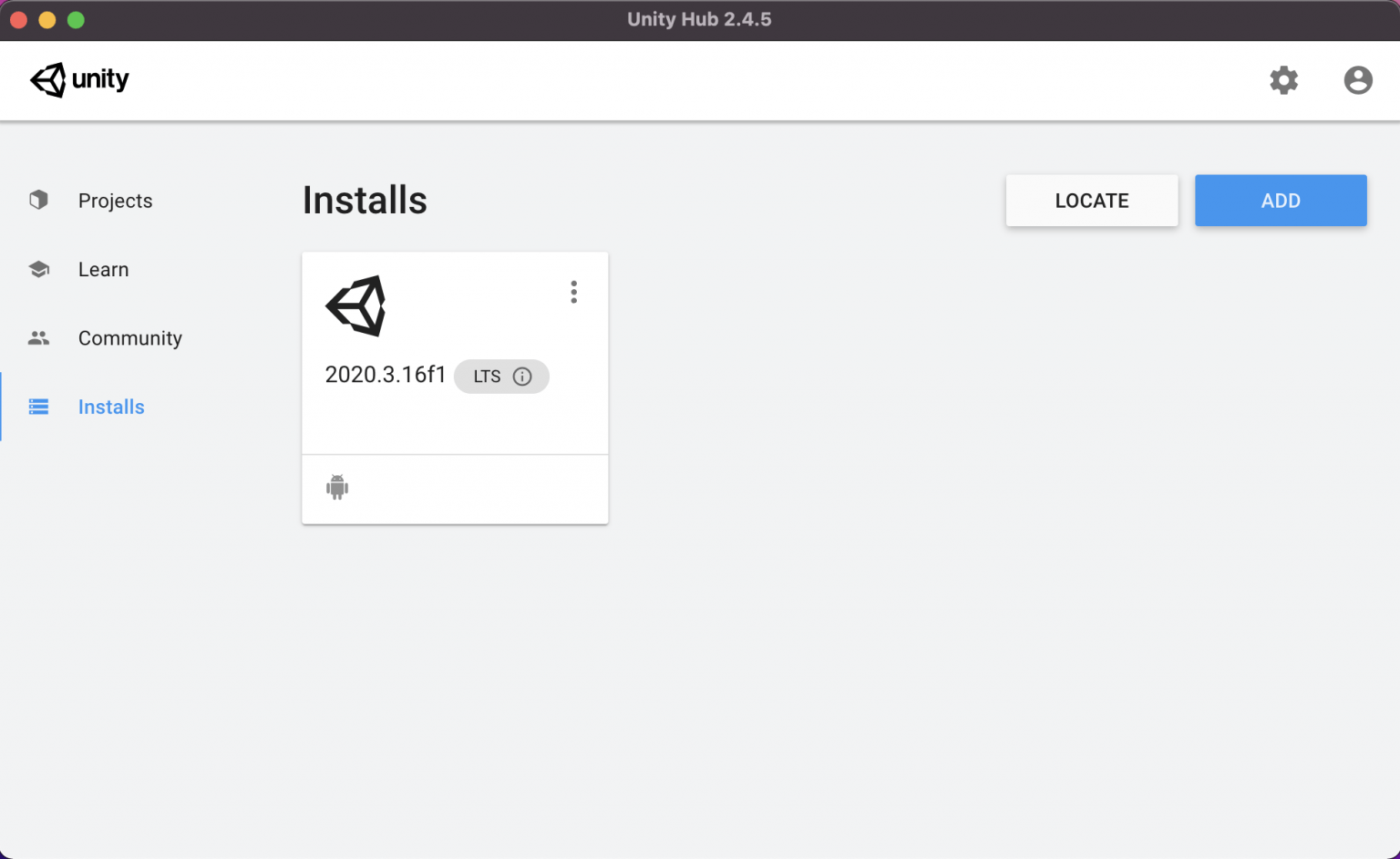Screen dimensions: 1400x859
Task: Switch to the Projects section
Action: click(x=115, y=200)
